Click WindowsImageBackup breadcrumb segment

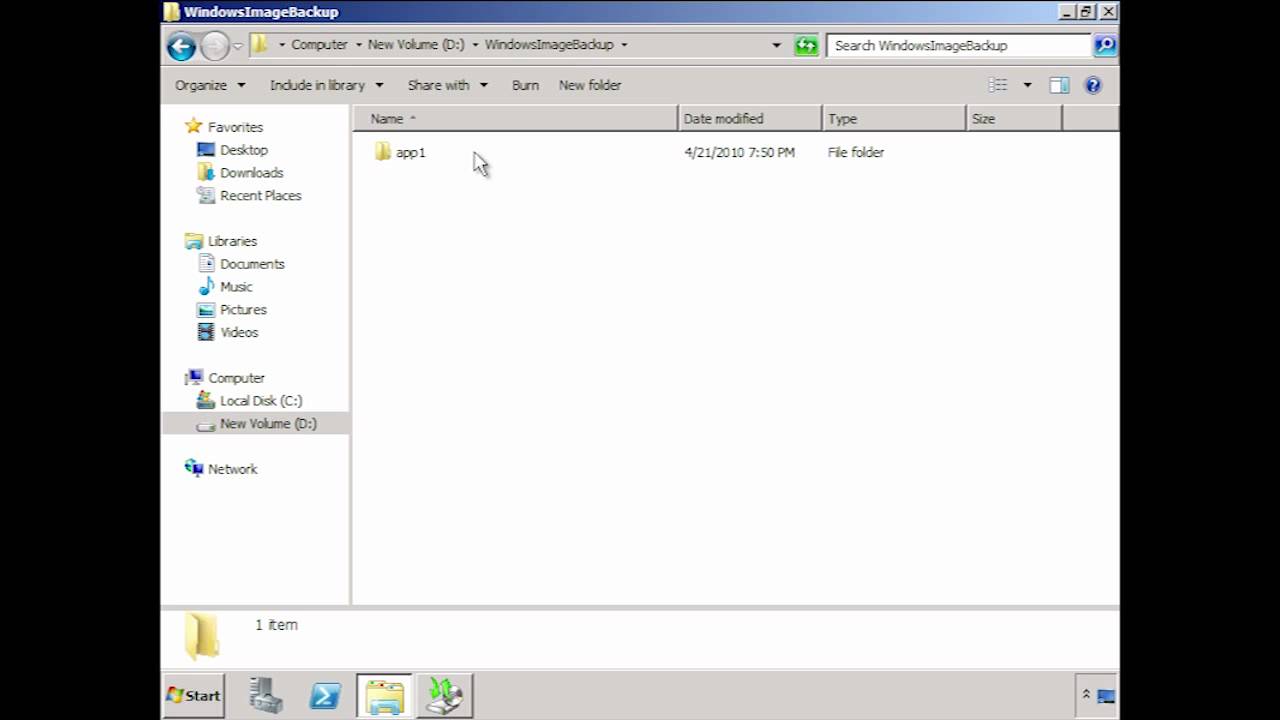click(x=549, y=45)
